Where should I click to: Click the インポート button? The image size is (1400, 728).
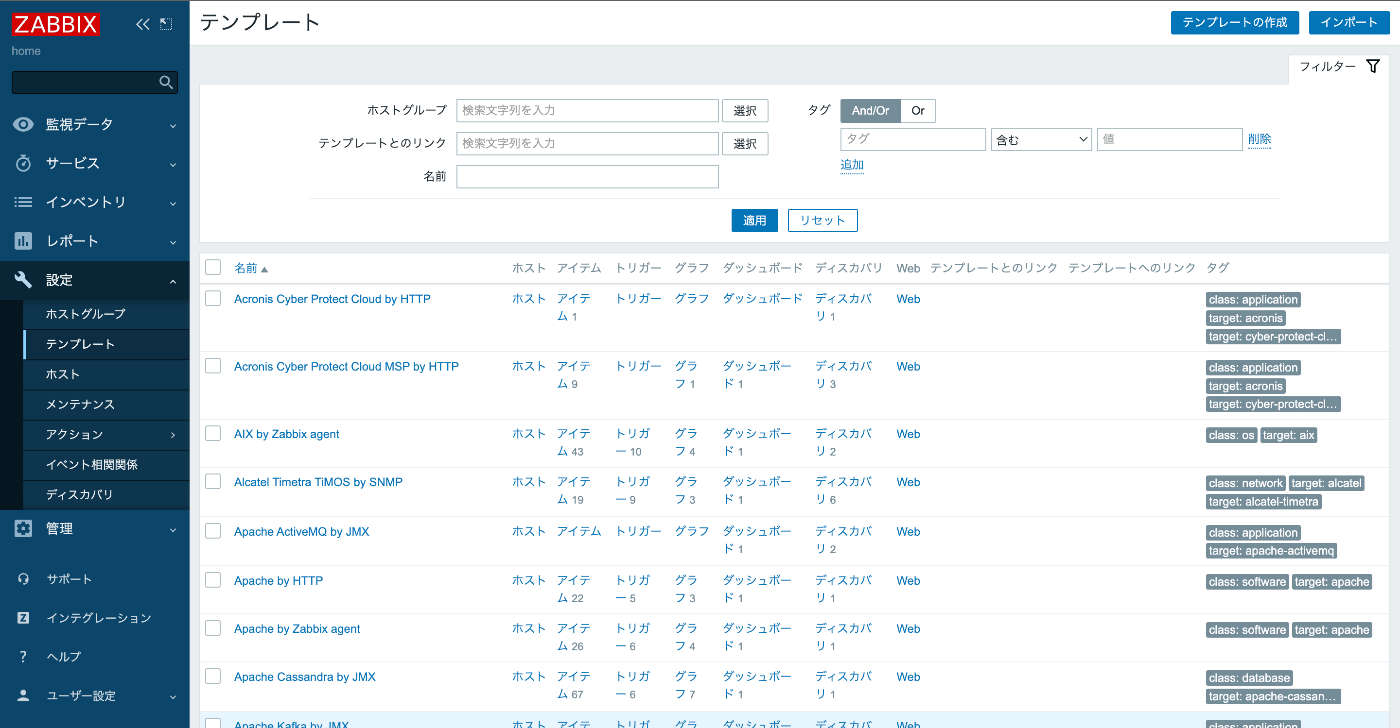[x=1349, y=23]
